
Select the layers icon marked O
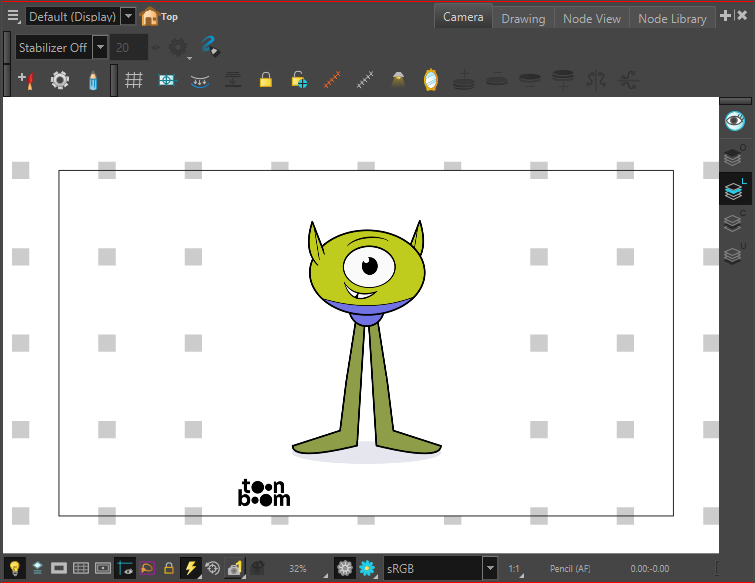coord(735,155)
